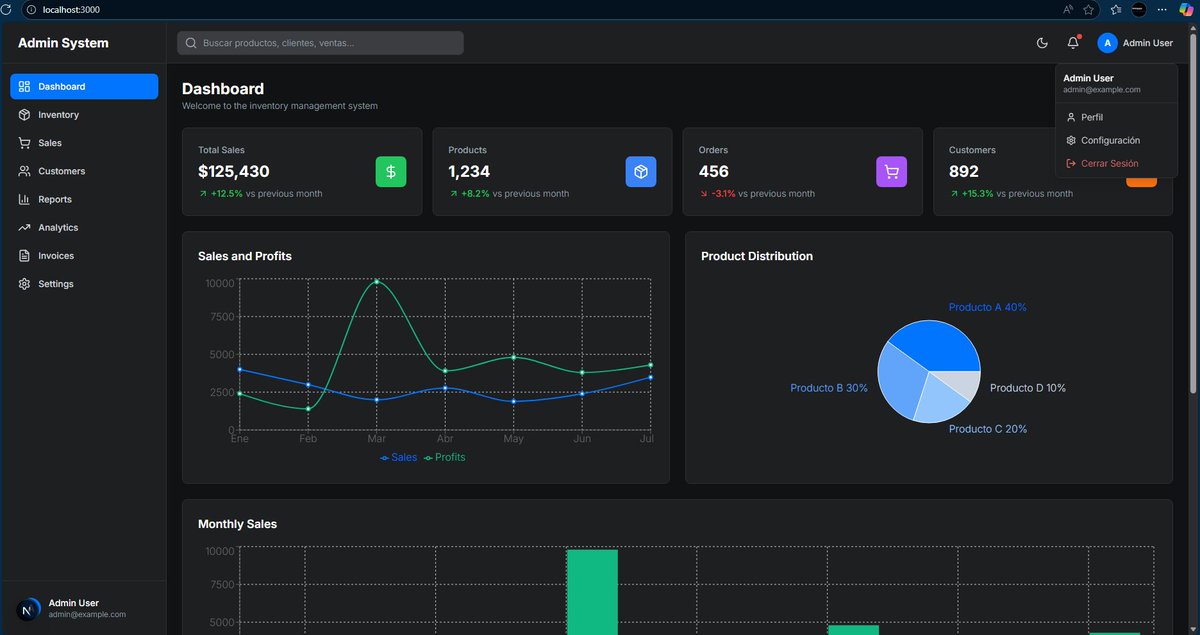Toggle dark mode with the moon icon
This screenshot has height=635, width=1200.
click(x=1041, y=42)
